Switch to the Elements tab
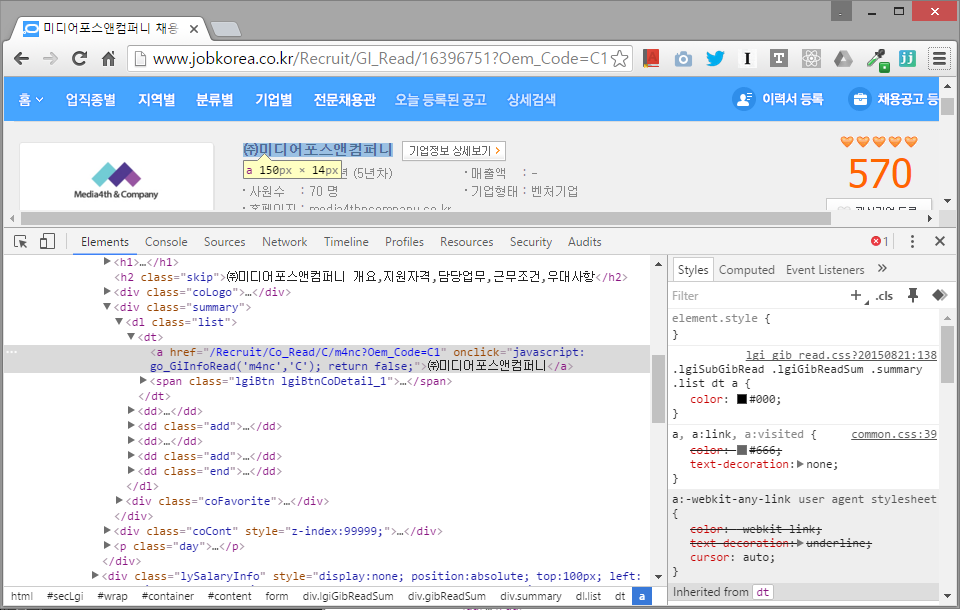 click(105, 242)
